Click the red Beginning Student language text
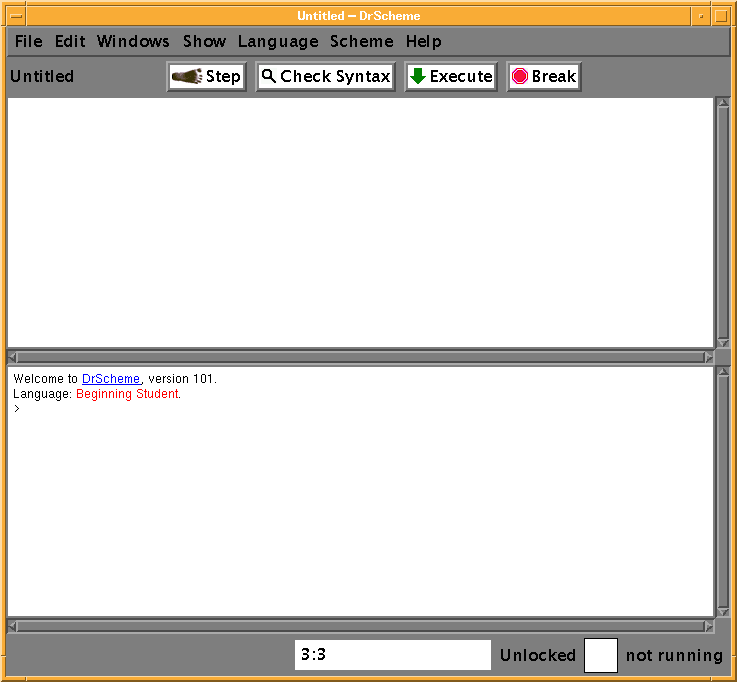The height and width of the screenshot is (682, 737). 127,394
